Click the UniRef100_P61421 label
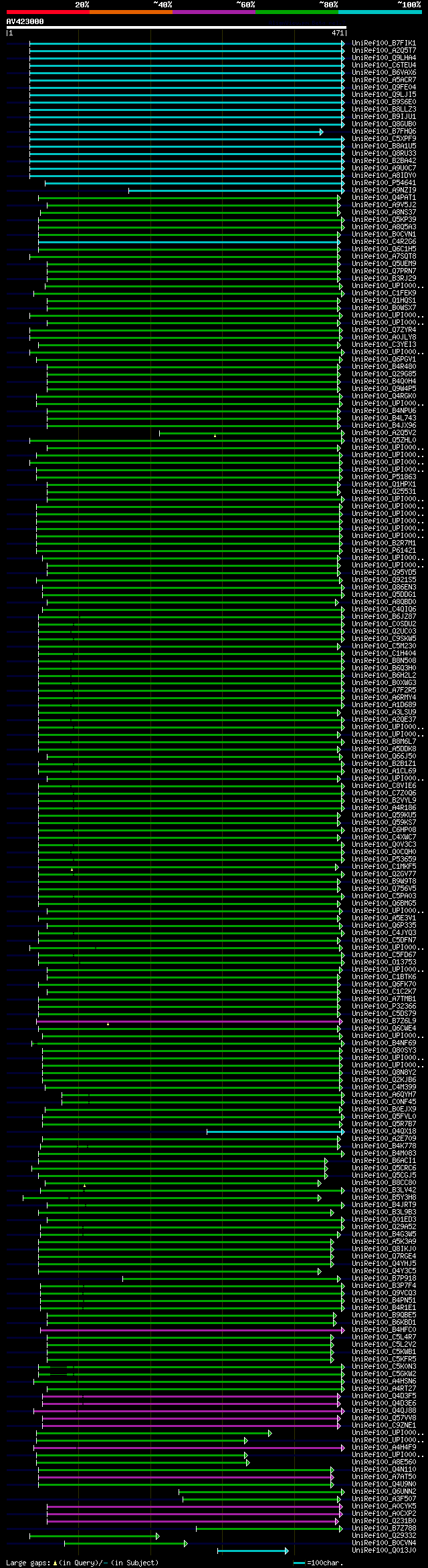 coord(384,551)
